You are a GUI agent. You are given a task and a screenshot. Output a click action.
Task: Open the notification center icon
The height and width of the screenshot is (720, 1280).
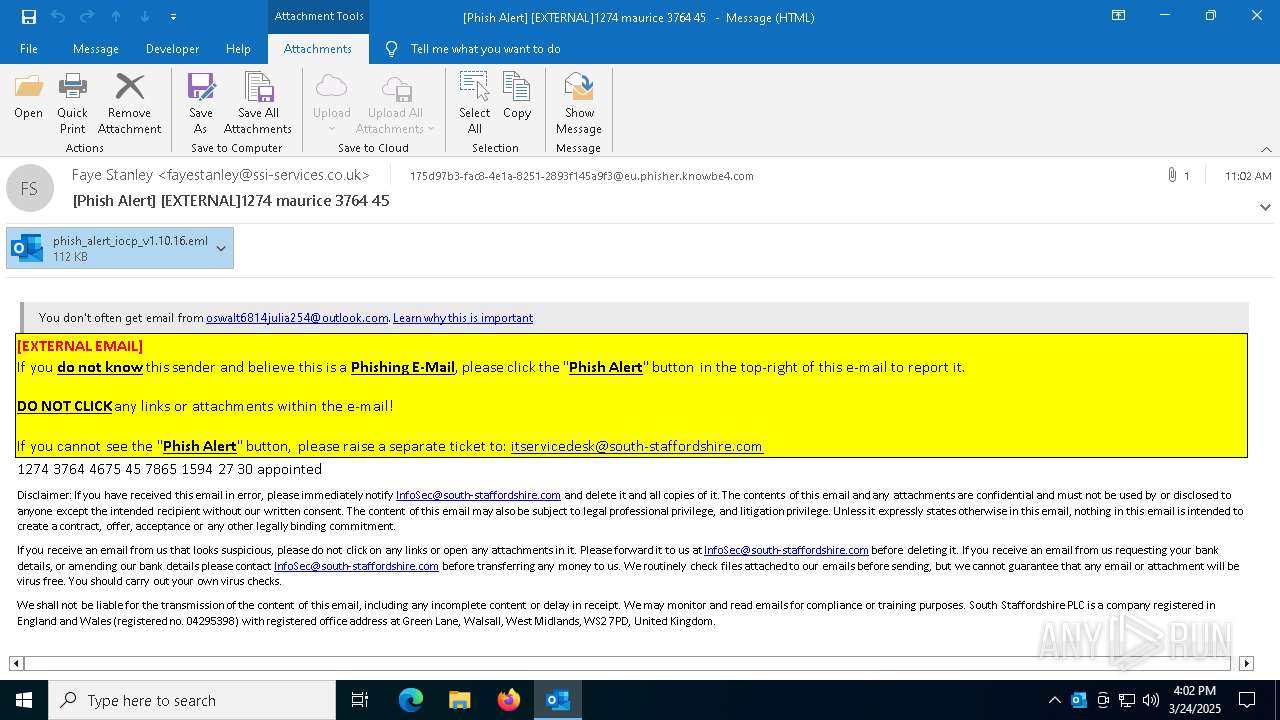click(x=1247, y=700)
